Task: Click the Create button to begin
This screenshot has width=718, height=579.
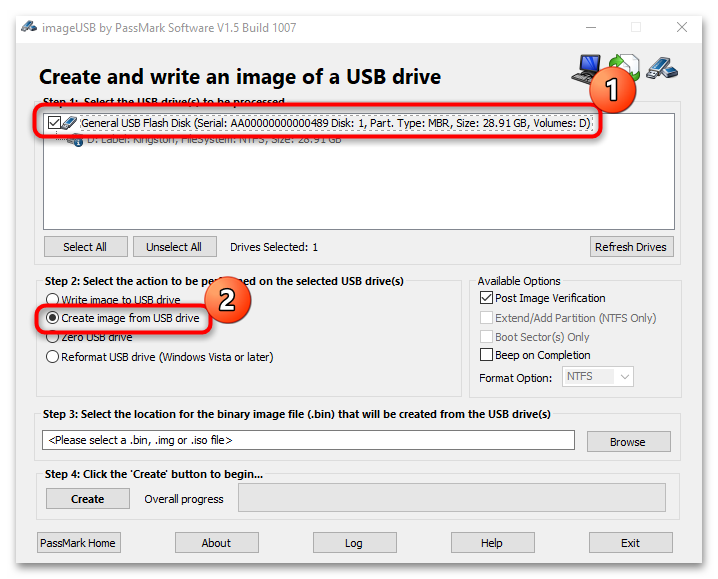Action: (87, 498)
